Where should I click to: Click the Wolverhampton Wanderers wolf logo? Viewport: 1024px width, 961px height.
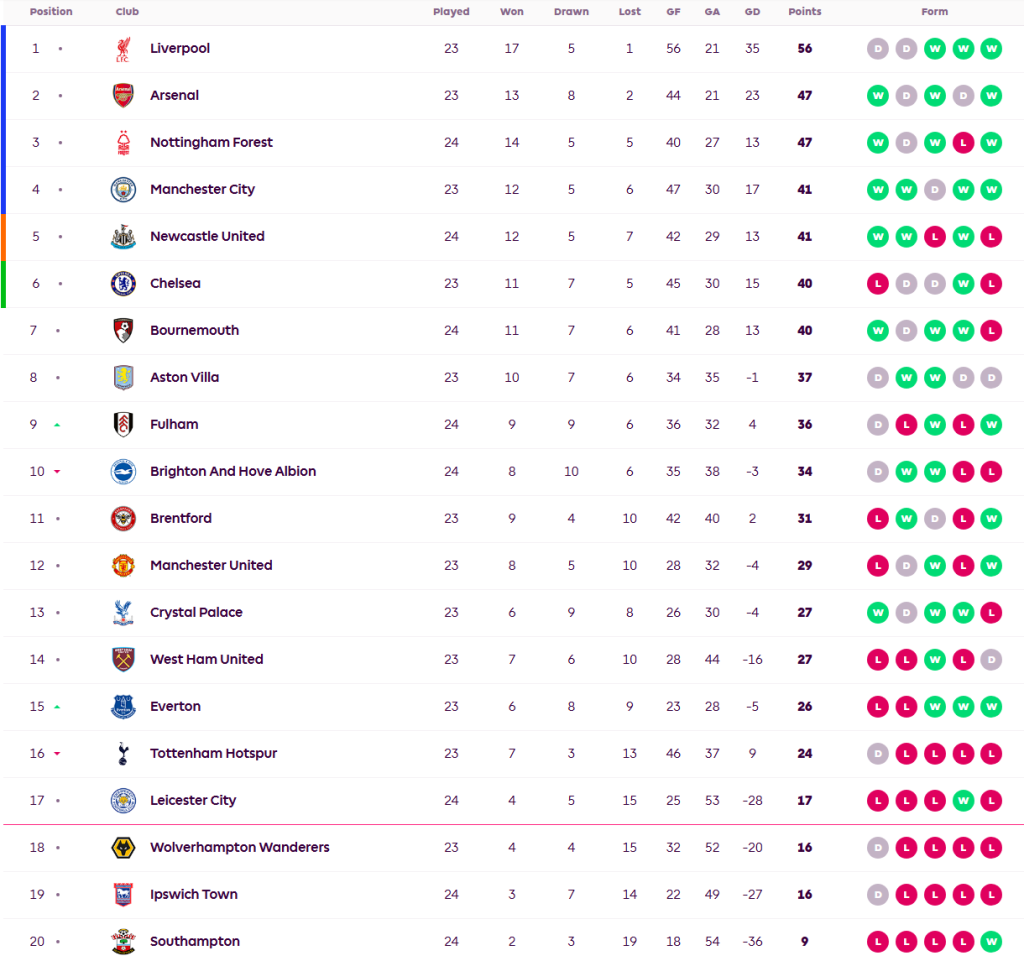coord(122,848)
